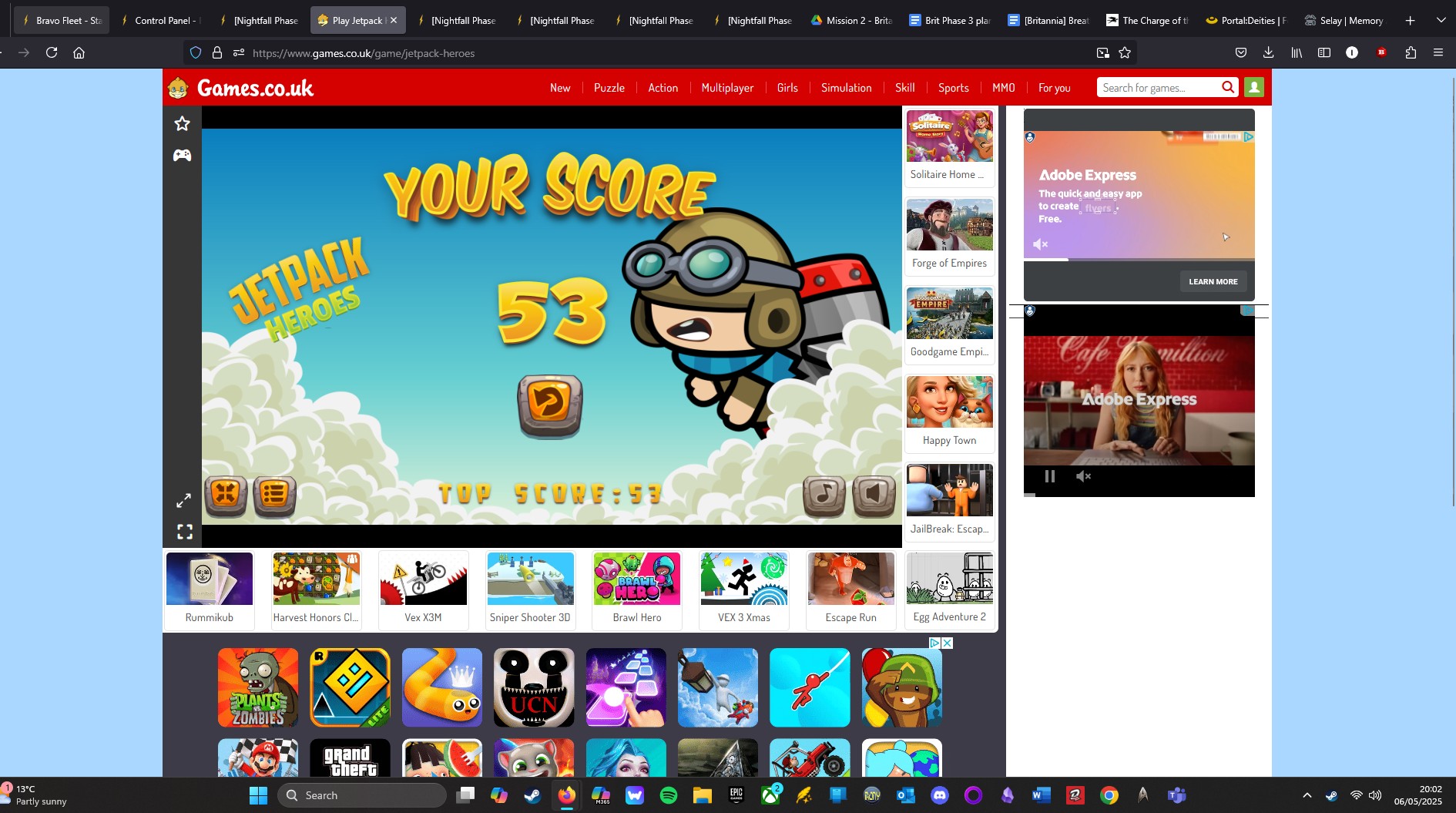Image resolution: width=1456 pixels, height=813 pixels.
Task: Open the Action games category
Action: click(x=663, y=88)
